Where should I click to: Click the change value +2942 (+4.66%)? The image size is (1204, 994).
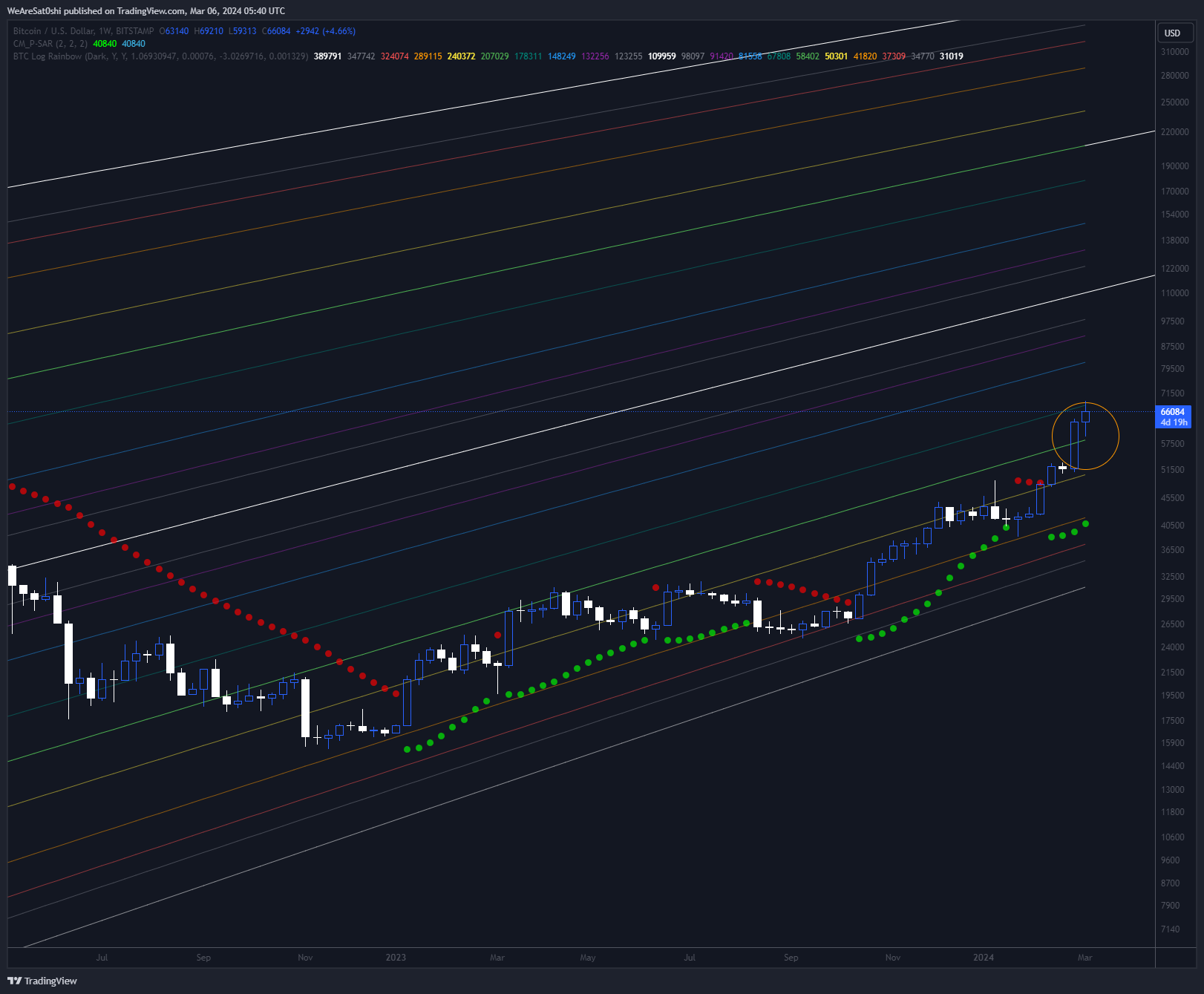tap(325, 31)
